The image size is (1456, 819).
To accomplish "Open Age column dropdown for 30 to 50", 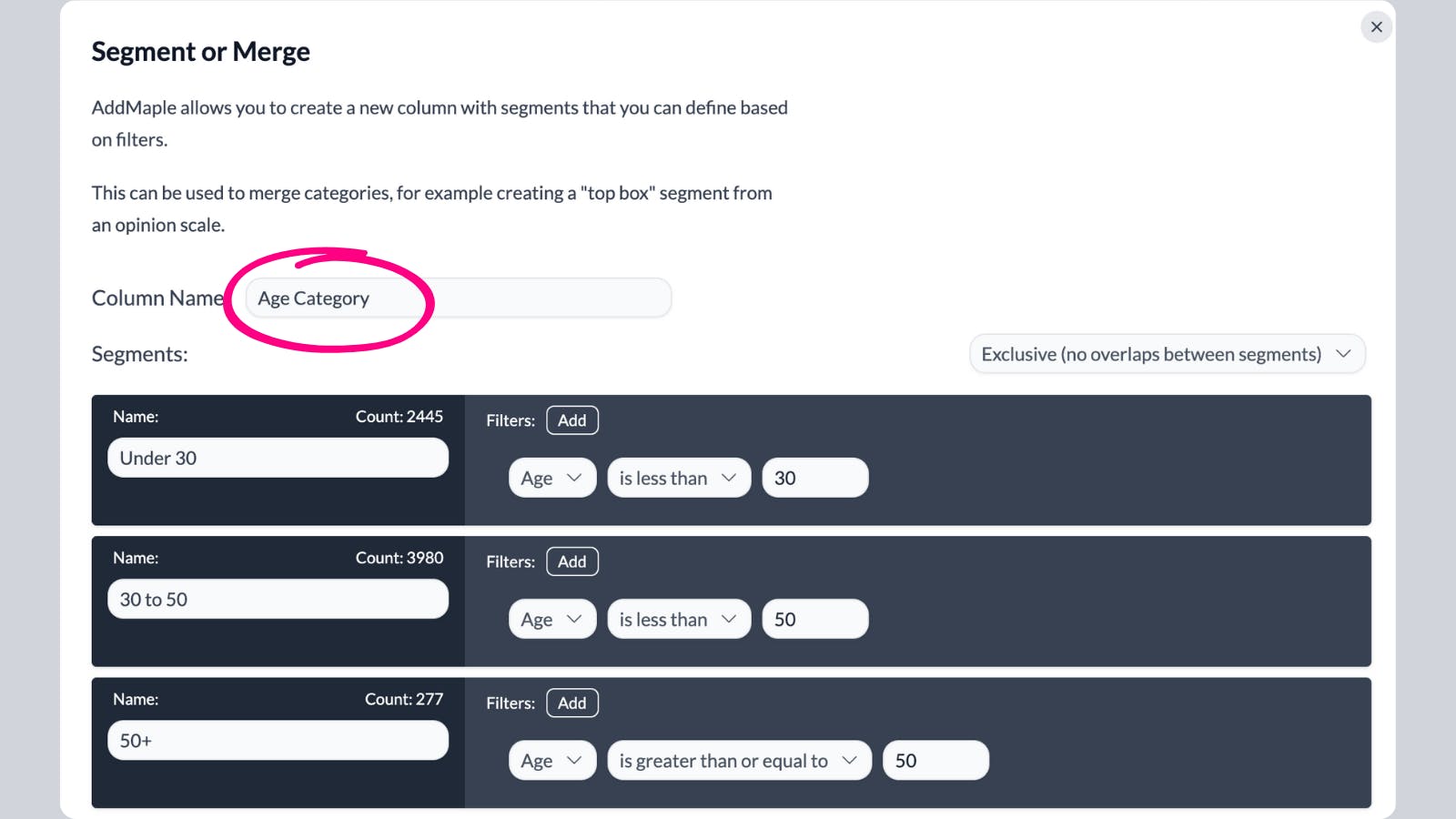I will (551, 620).
